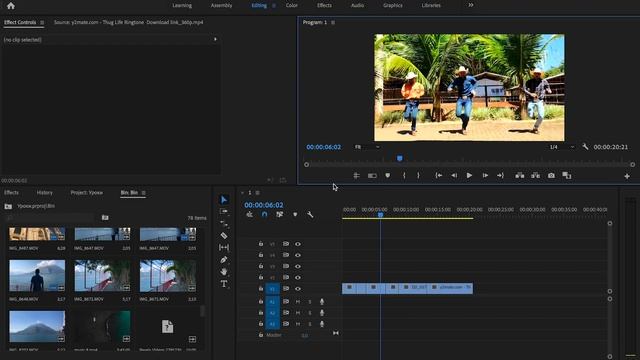Hide video track V2 with eye icon
640x360 pixels.
[x=298, y=278]
